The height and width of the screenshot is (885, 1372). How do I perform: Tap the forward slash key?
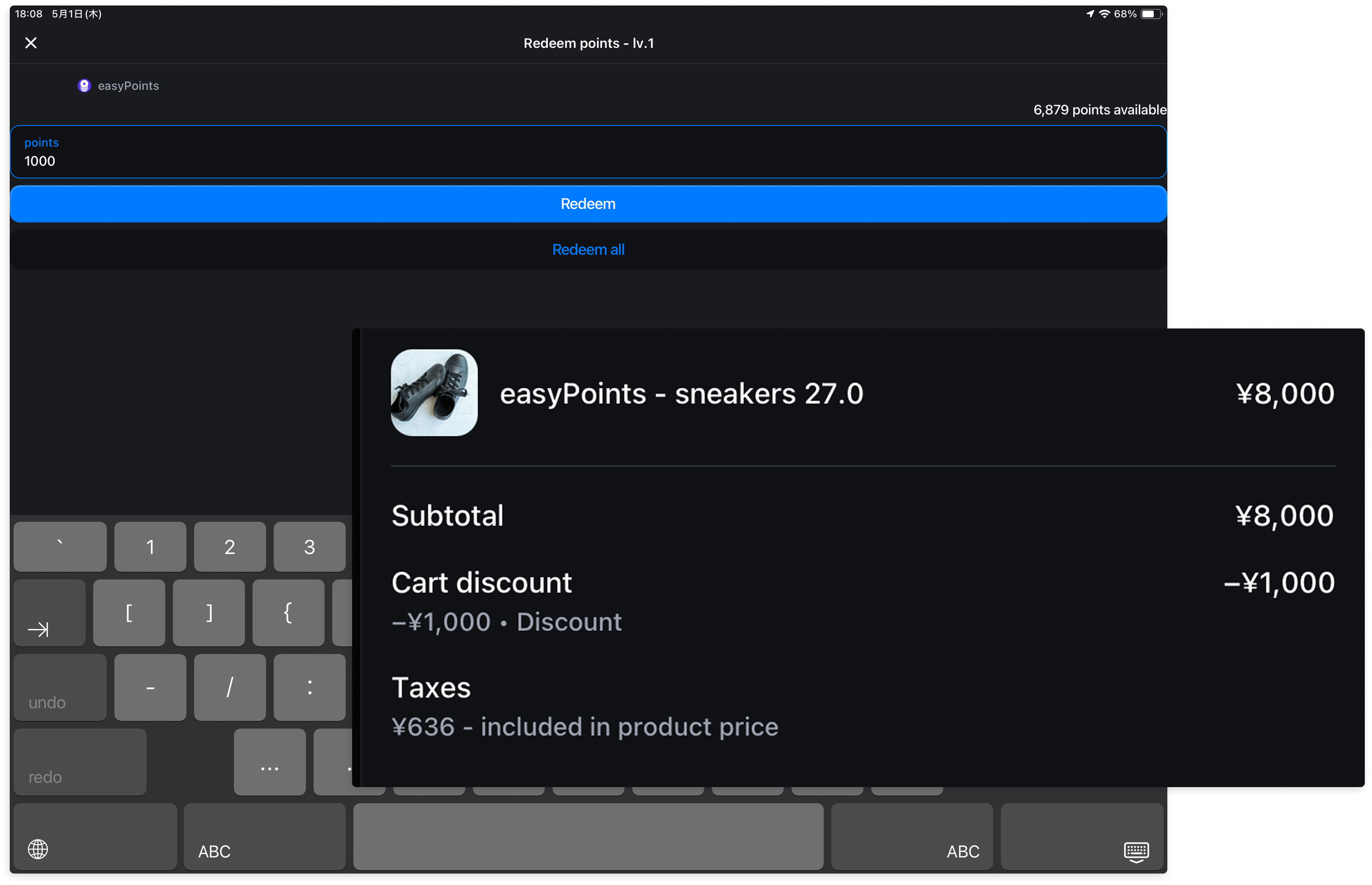[x=230, y=687]
